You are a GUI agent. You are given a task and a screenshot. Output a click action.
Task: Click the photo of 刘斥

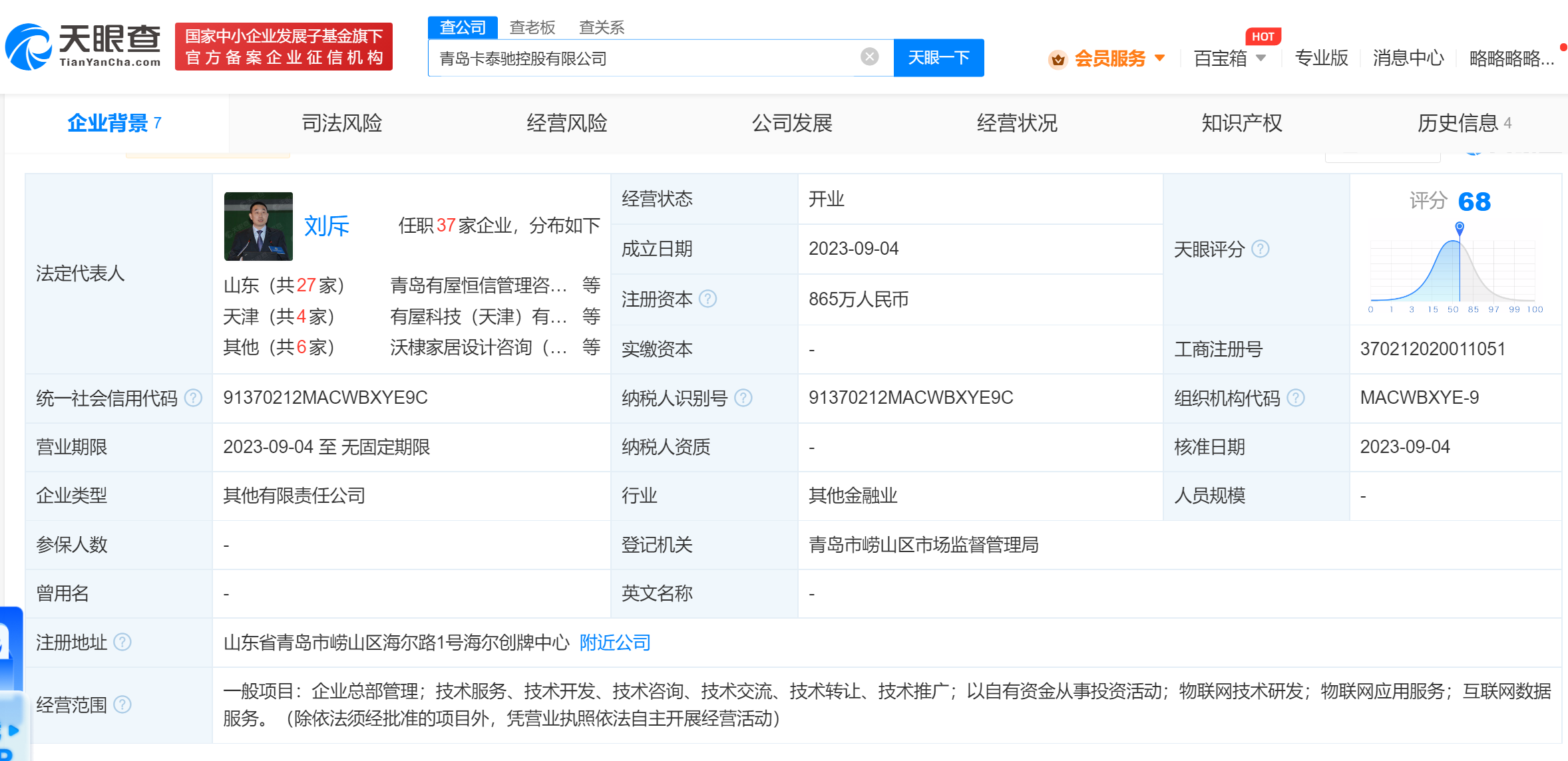tap(258, 226)
